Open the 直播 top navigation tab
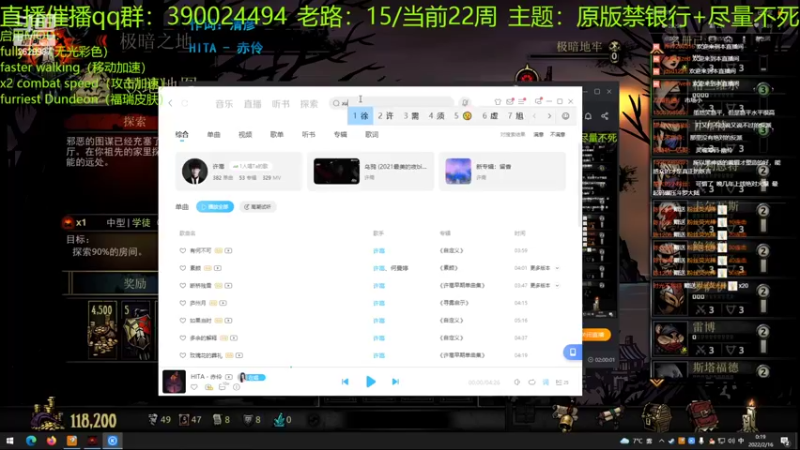This screenshot has width=800, height=450. tap(252, 104)
